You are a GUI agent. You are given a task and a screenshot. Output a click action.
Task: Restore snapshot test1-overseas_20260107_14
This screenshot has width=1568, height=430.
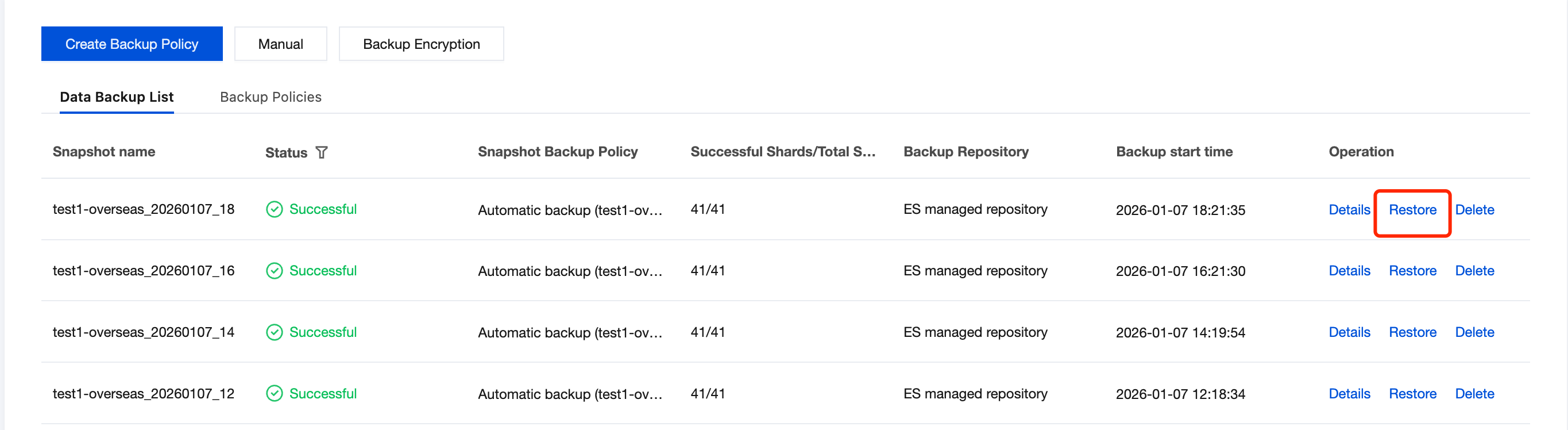pos(1412,332)
